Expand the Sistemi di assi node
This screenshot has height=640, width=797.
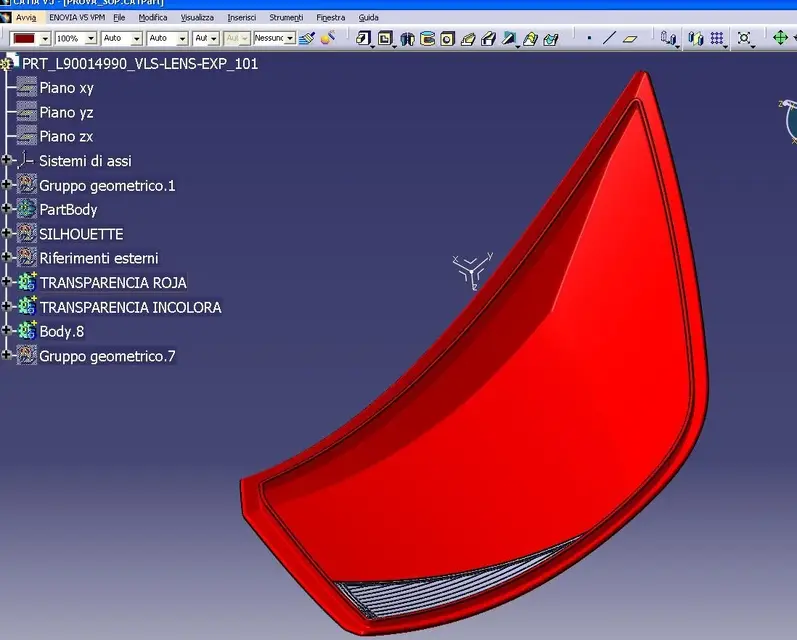[6, 160]
